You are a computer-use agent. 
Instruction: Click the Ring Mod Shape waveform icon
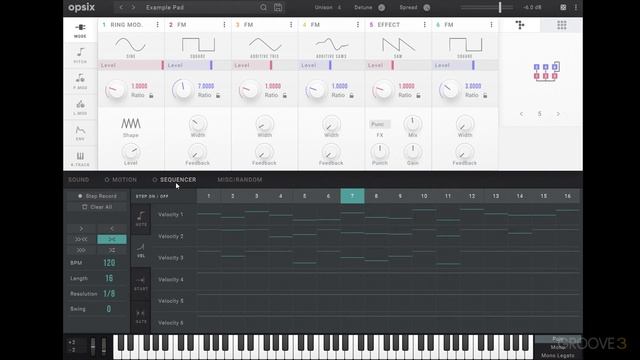[131, 123]
